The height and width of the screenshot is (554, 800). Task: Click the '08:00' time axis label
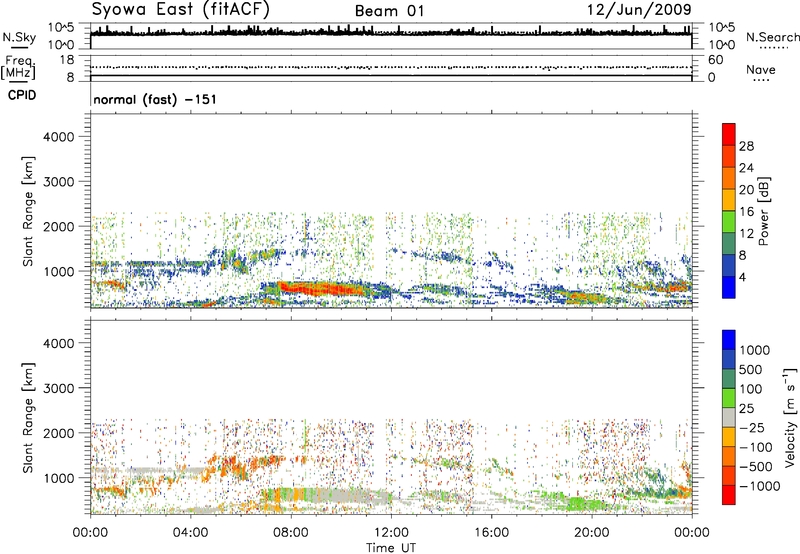click(290, 533)
